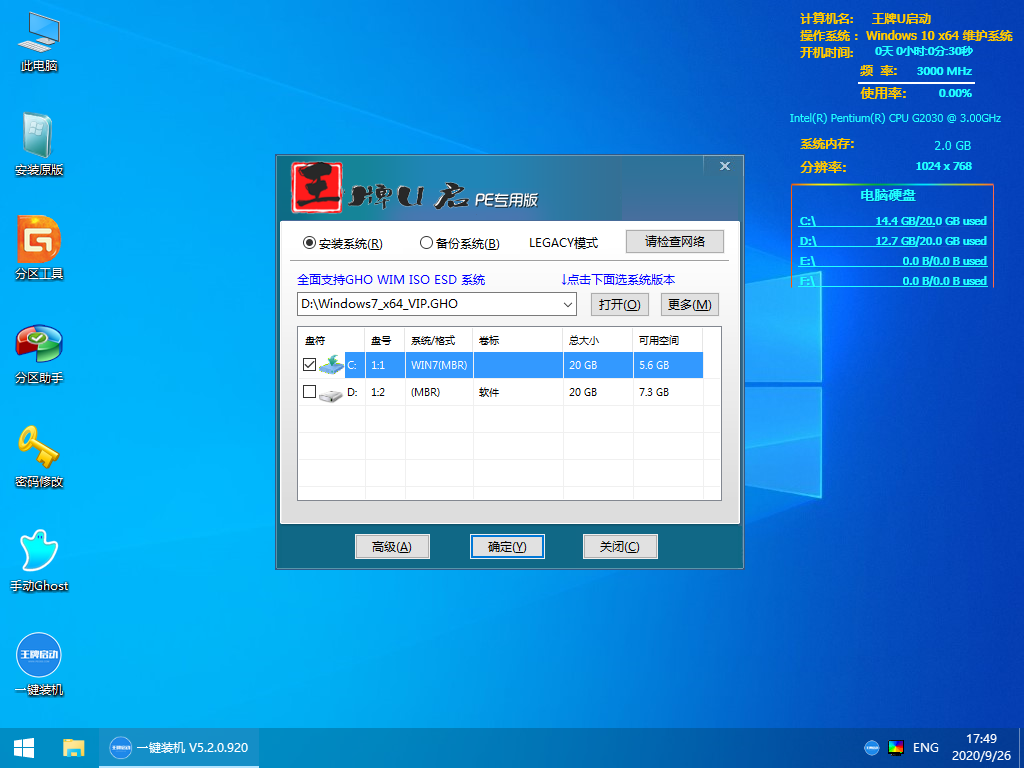The width and height of the screenshot is (1024, 768).
Task: Select the WIN7(MBR) cell in row C:
Action: point(439,365)
